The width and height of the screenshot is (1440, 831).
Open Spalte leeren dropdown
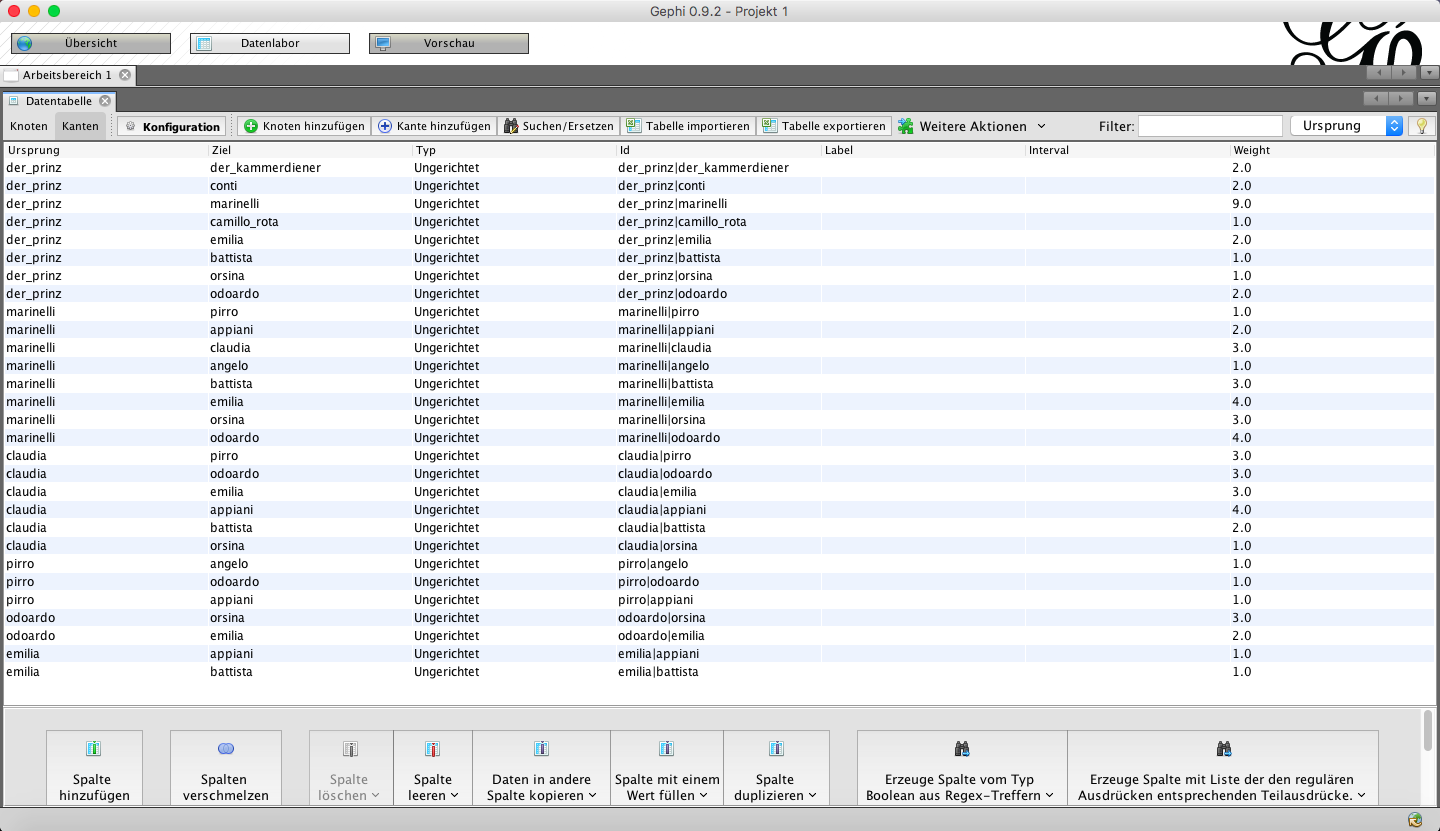(x=432, y=768)
